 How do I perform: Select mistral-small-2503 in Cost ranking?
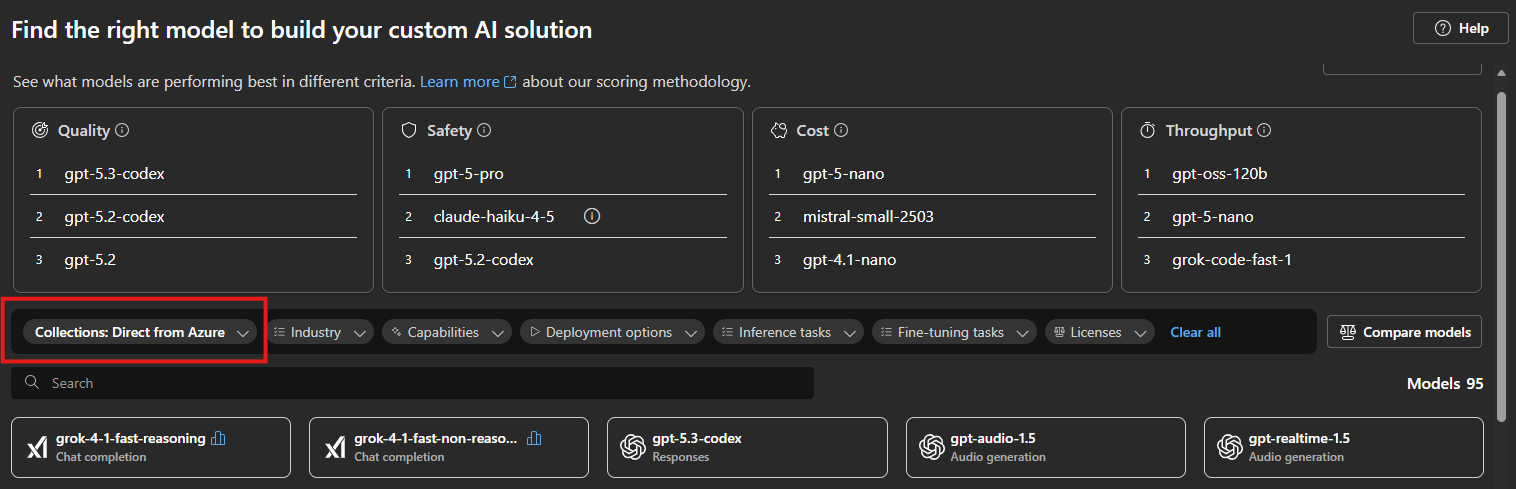868,216
